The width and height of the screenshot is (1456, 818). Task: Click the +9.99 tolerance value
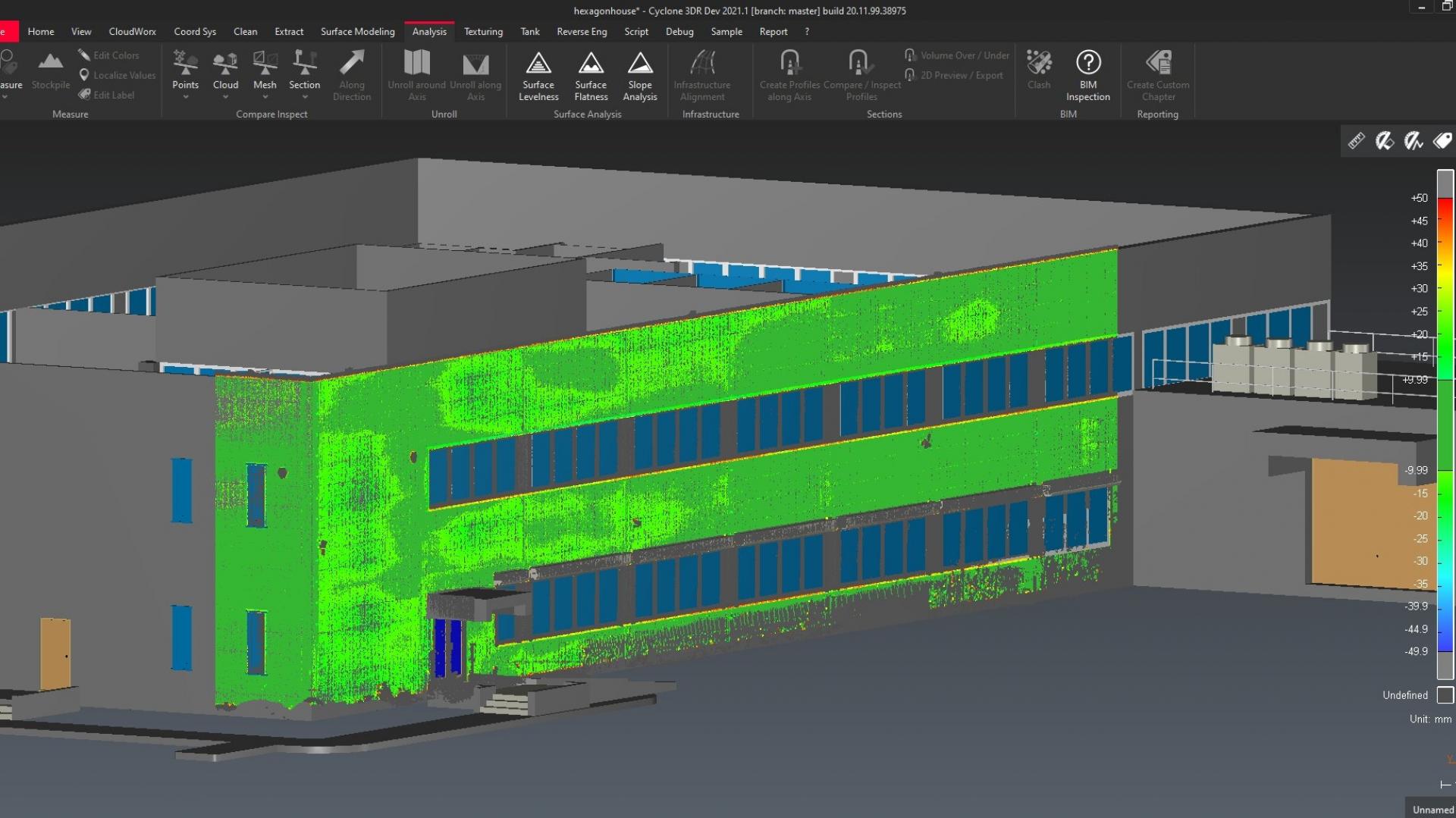1414,380
